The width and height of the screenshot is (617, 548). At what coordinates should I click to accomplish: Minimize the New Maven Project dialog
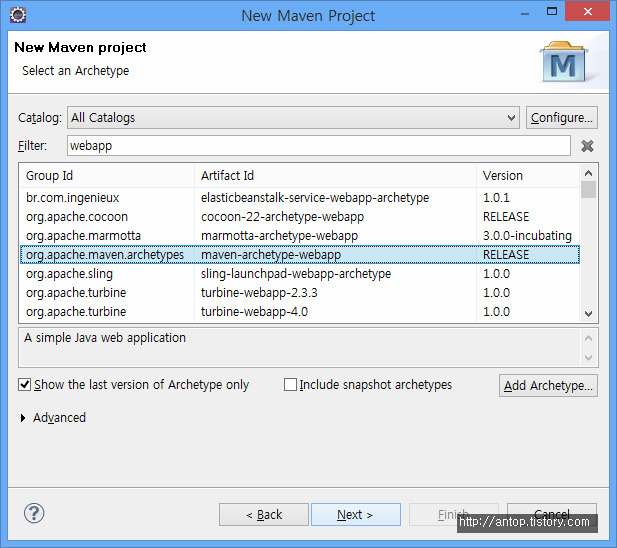click(x=525, y=13)
